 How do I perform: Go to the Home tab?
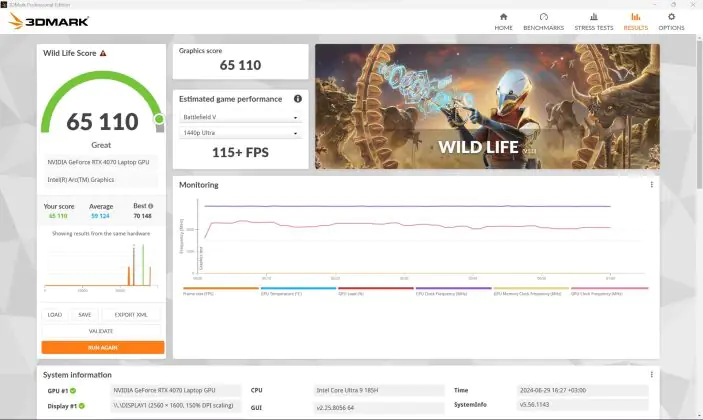click(503, 22)
